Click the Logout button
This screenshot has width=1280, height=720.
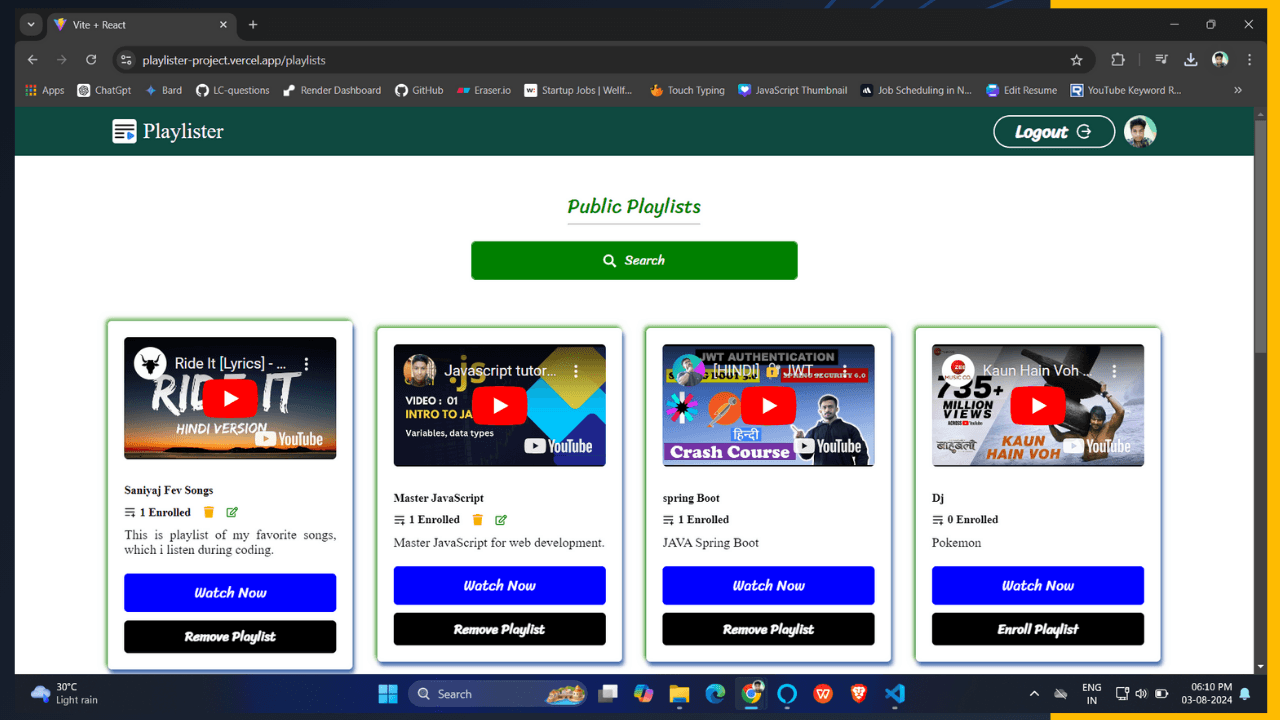(x=1053, y=132)
